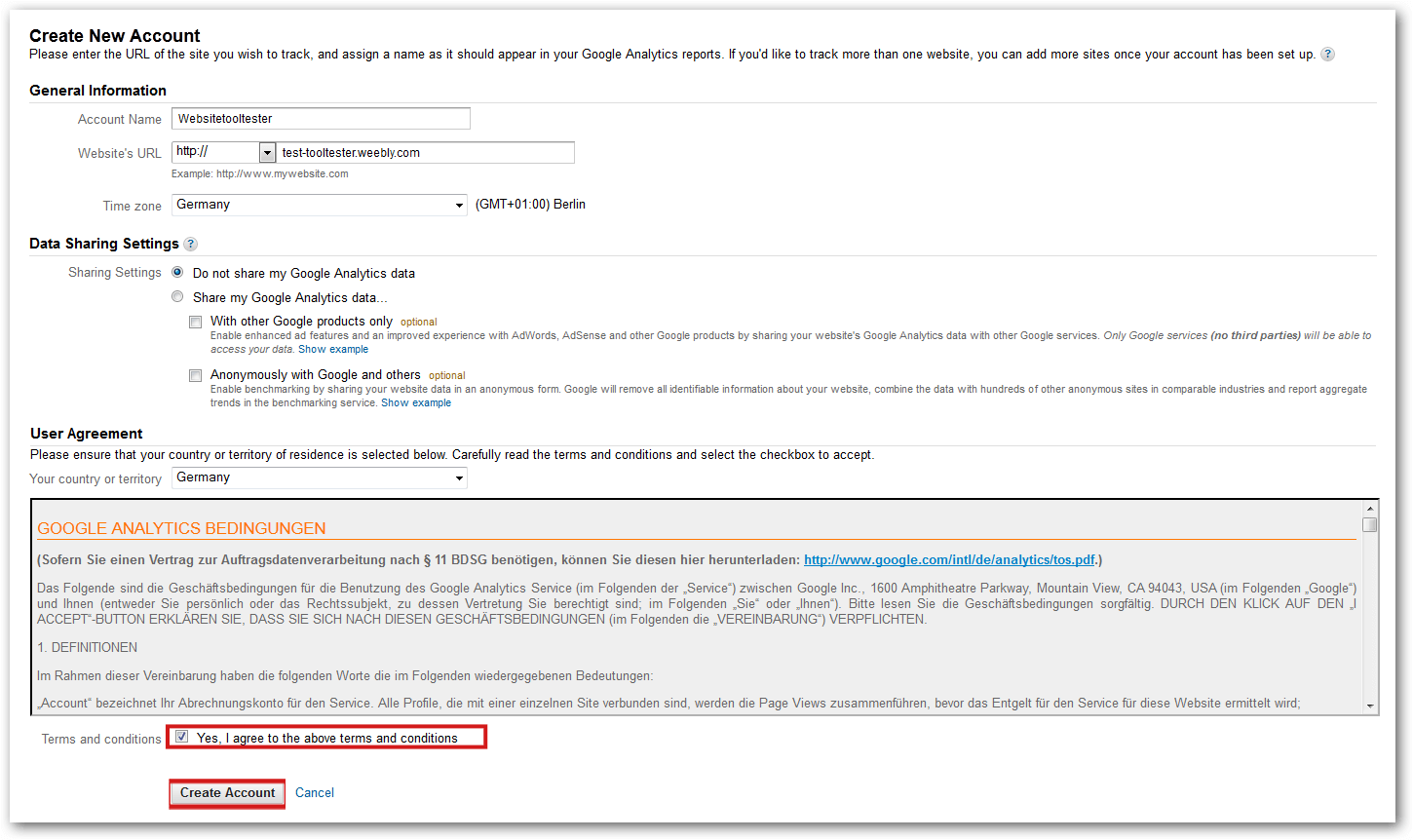Open 'Show example' for Google products sharing
Image resolution: width=1413 pixels, height=840 pixels.
click(x=333, y=349)
